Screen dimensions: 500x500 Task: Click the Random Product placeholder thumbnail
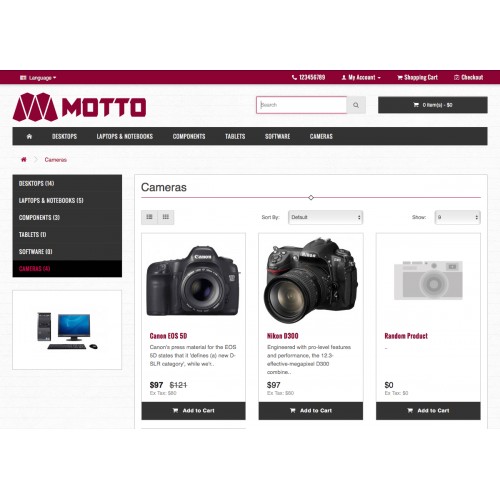(x=428, y=280)
